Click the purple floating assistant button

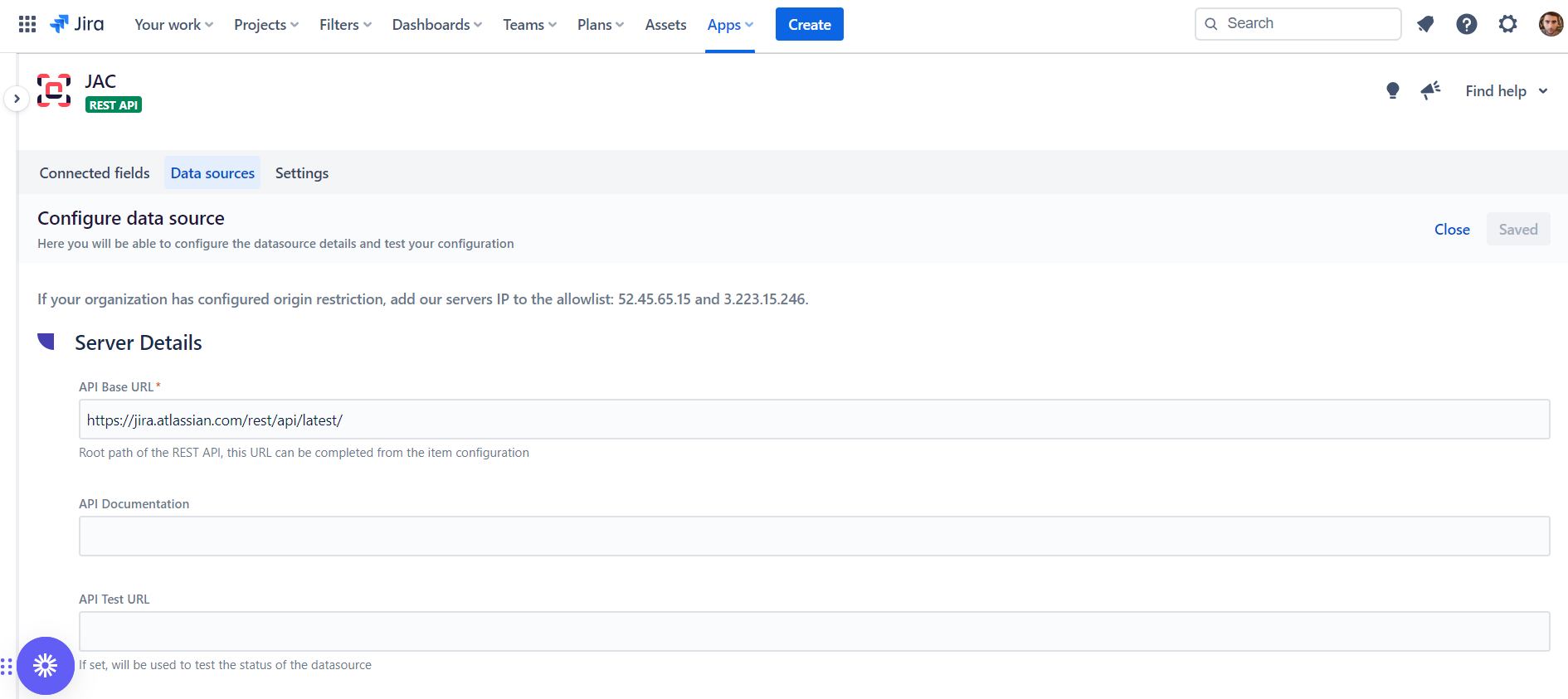click(46, 665)
